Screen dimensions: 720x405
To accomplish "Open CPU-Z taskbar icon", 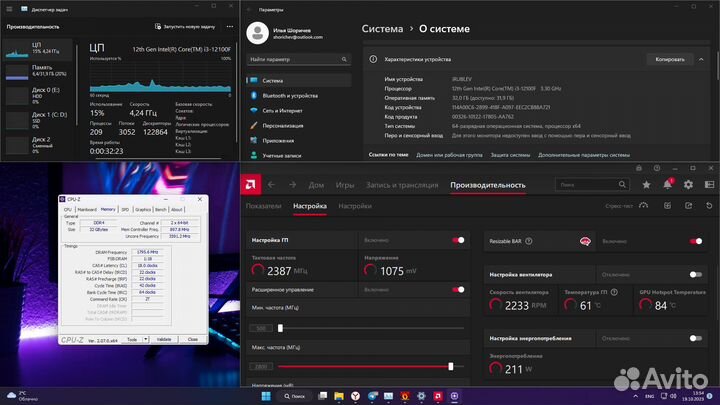I will (x=454, y=396).
